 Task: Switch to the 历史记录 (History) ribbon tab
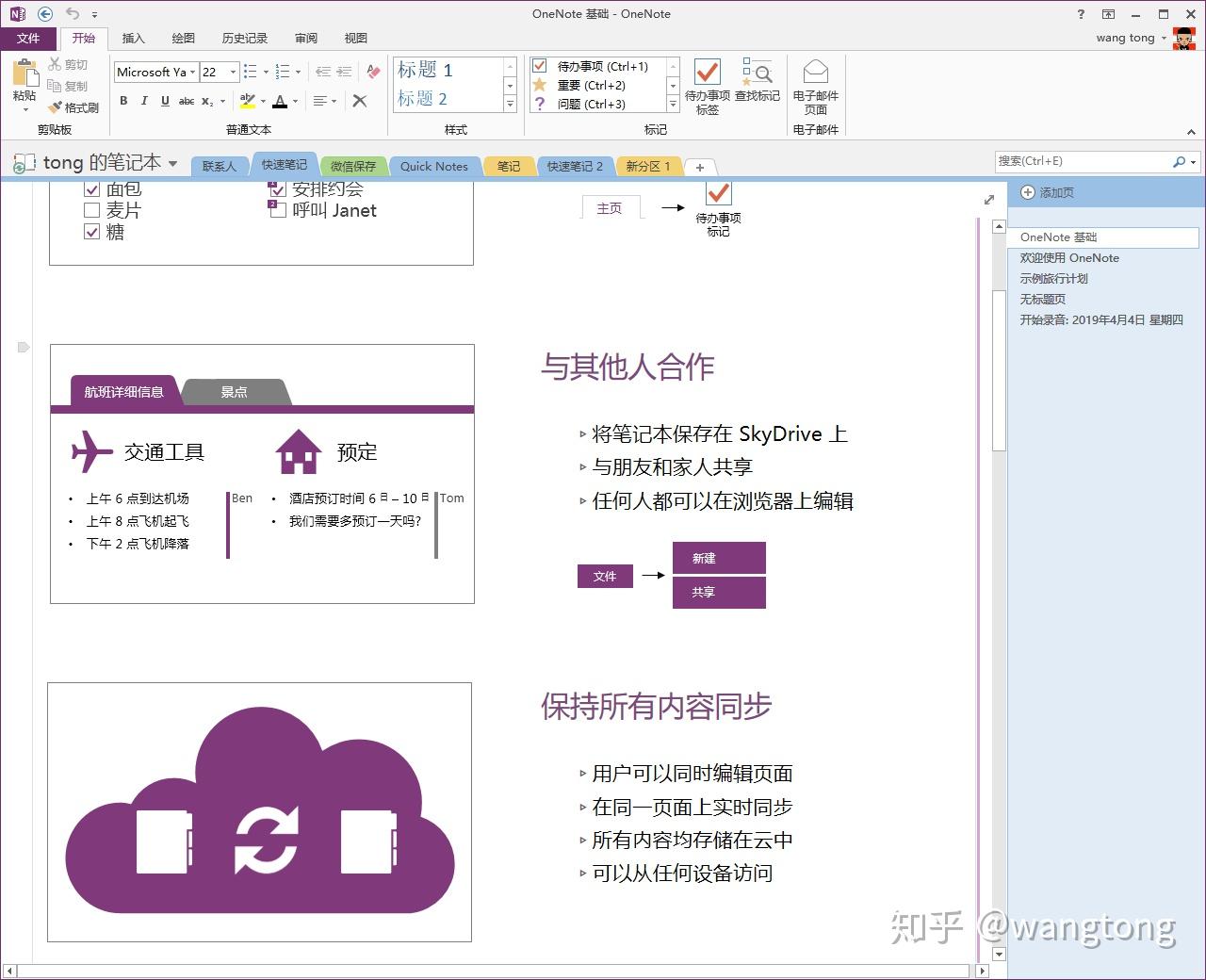pyautogui.click(x=245, y=38)
